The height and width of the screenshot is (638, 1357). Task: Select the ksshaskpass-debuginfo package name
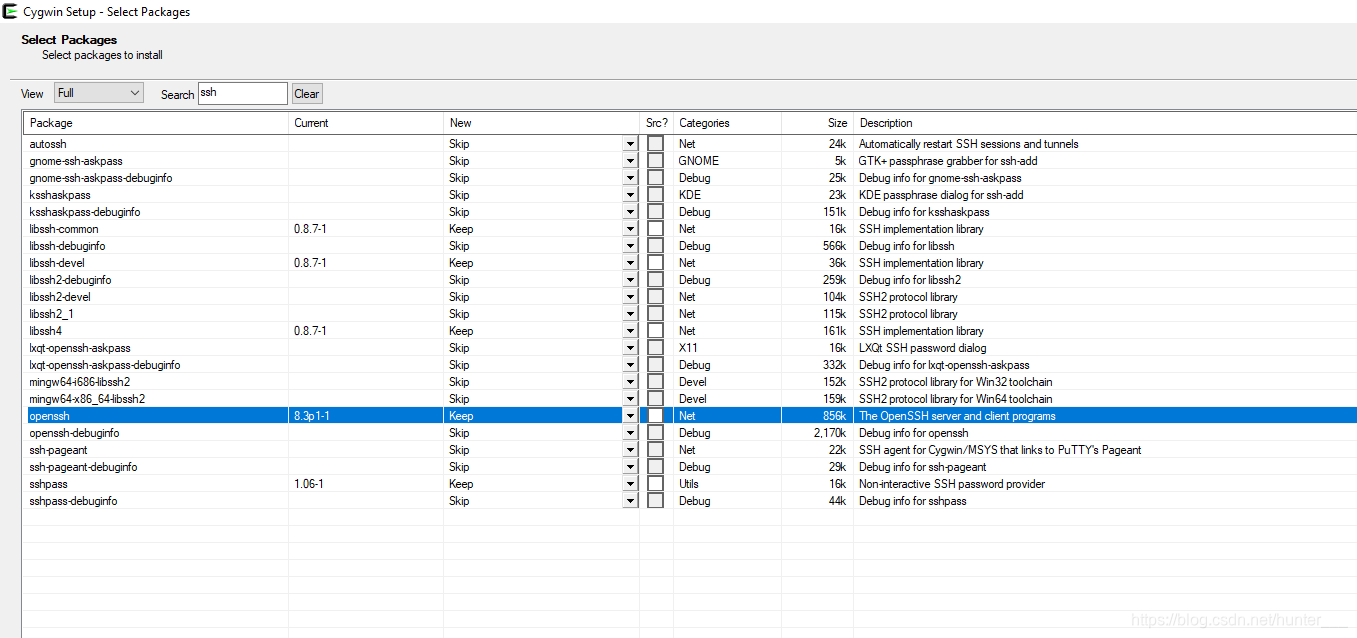pos(85,212)
